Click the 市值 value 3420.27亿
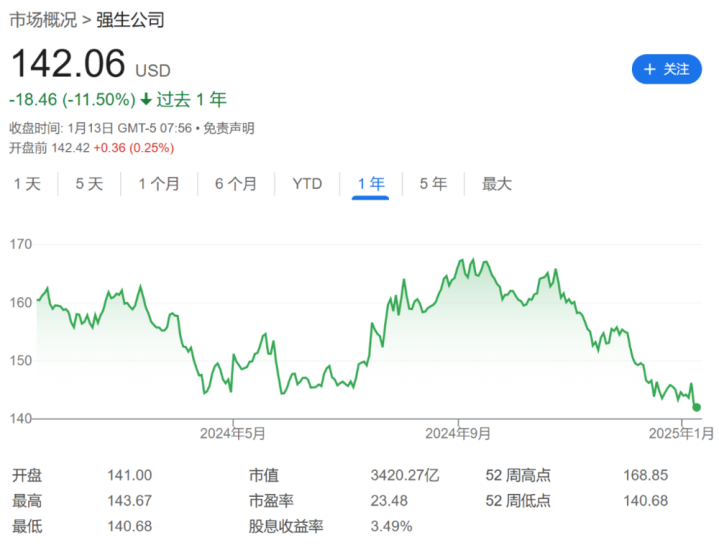Image resolution: width=719 pixels, height=553 pixels. click(x=405, y=475)
